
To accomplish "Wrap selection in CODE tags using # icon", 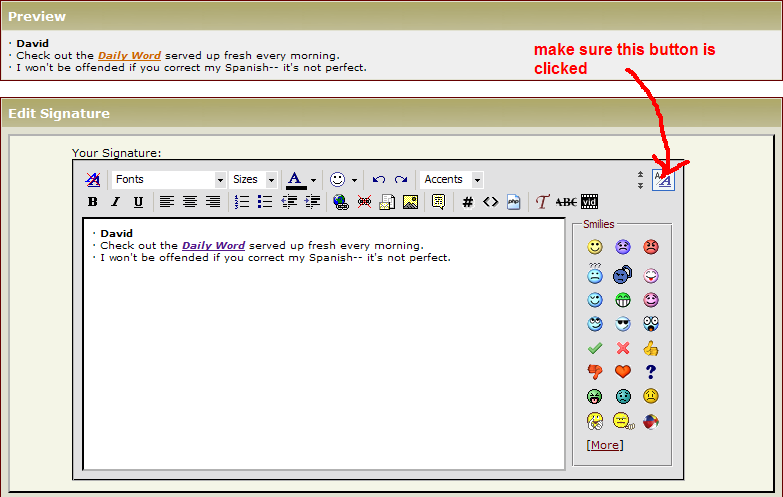I will 467,202.
